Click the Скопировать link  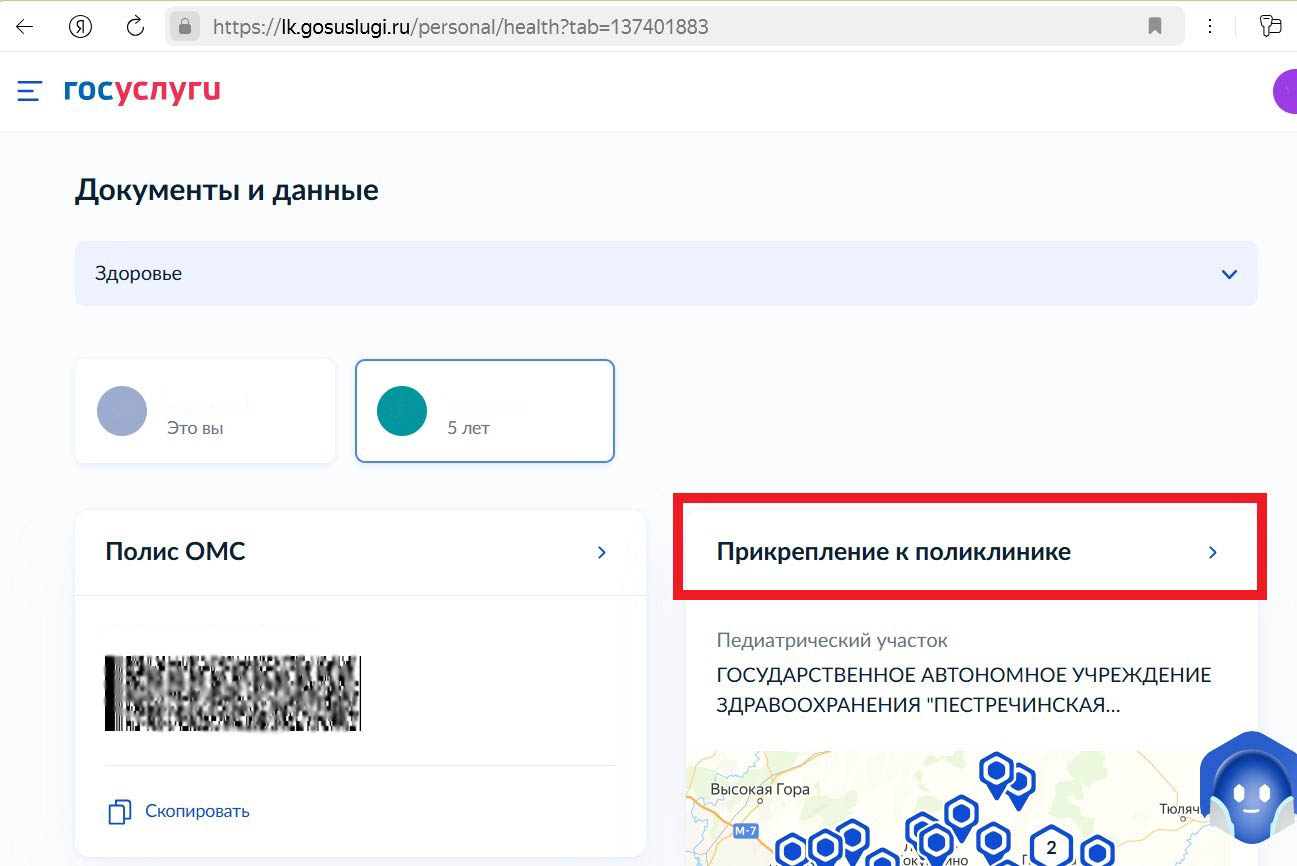pos(197,811)
